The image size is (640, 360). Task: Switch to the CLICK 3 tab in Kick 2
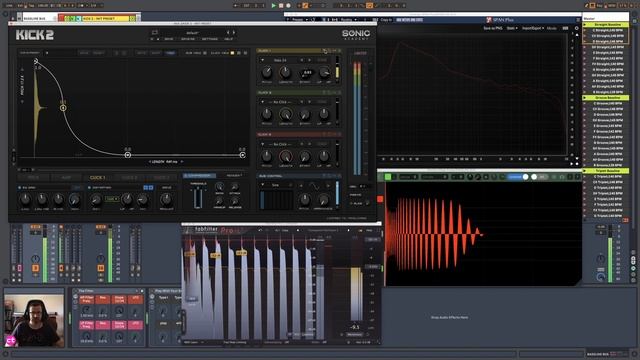click(x=161, y=178)
